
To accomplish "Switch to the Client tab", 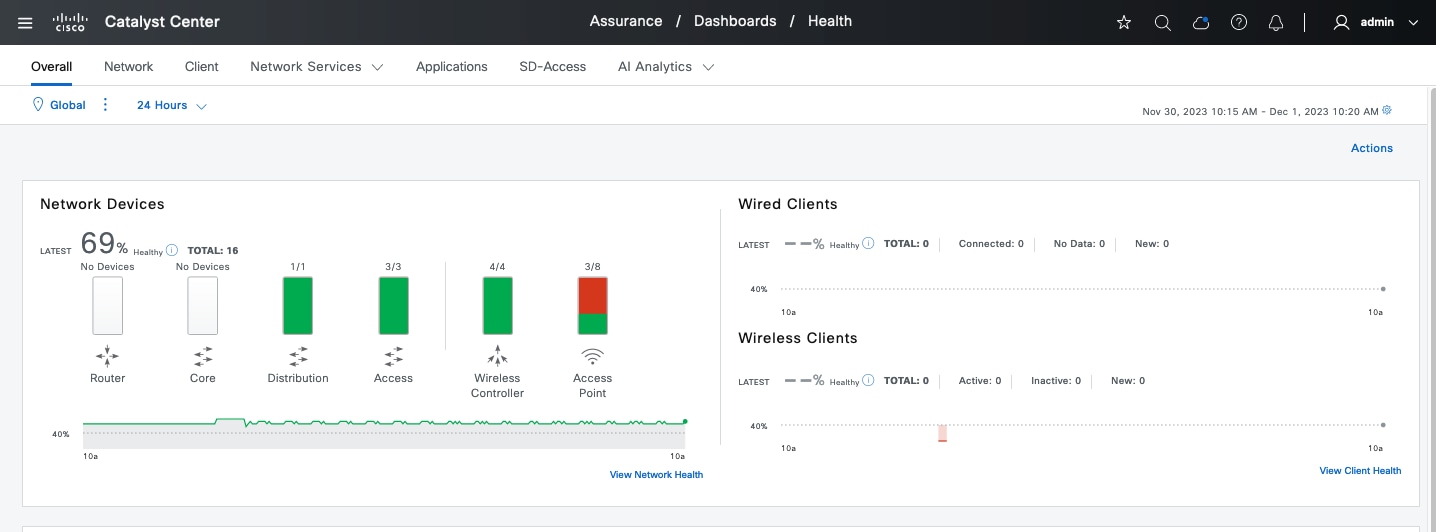I will 201,67.
